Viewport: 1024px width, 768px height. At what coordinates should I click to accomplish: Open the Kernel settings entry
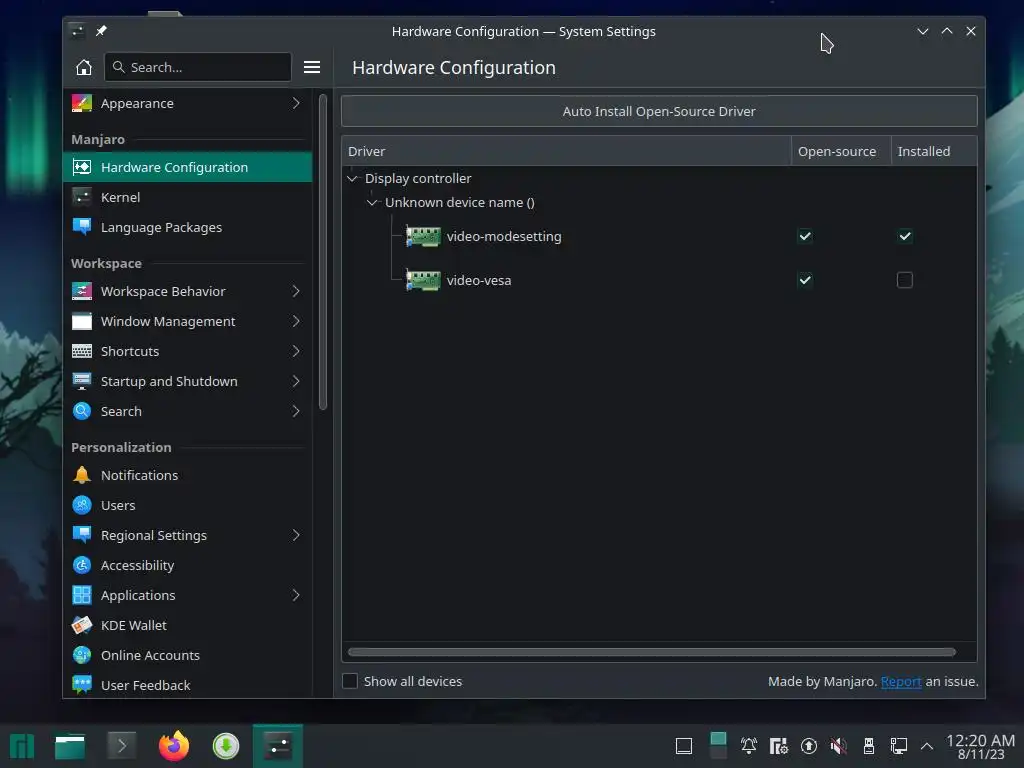pyautogui.click(x=187, y=197)
